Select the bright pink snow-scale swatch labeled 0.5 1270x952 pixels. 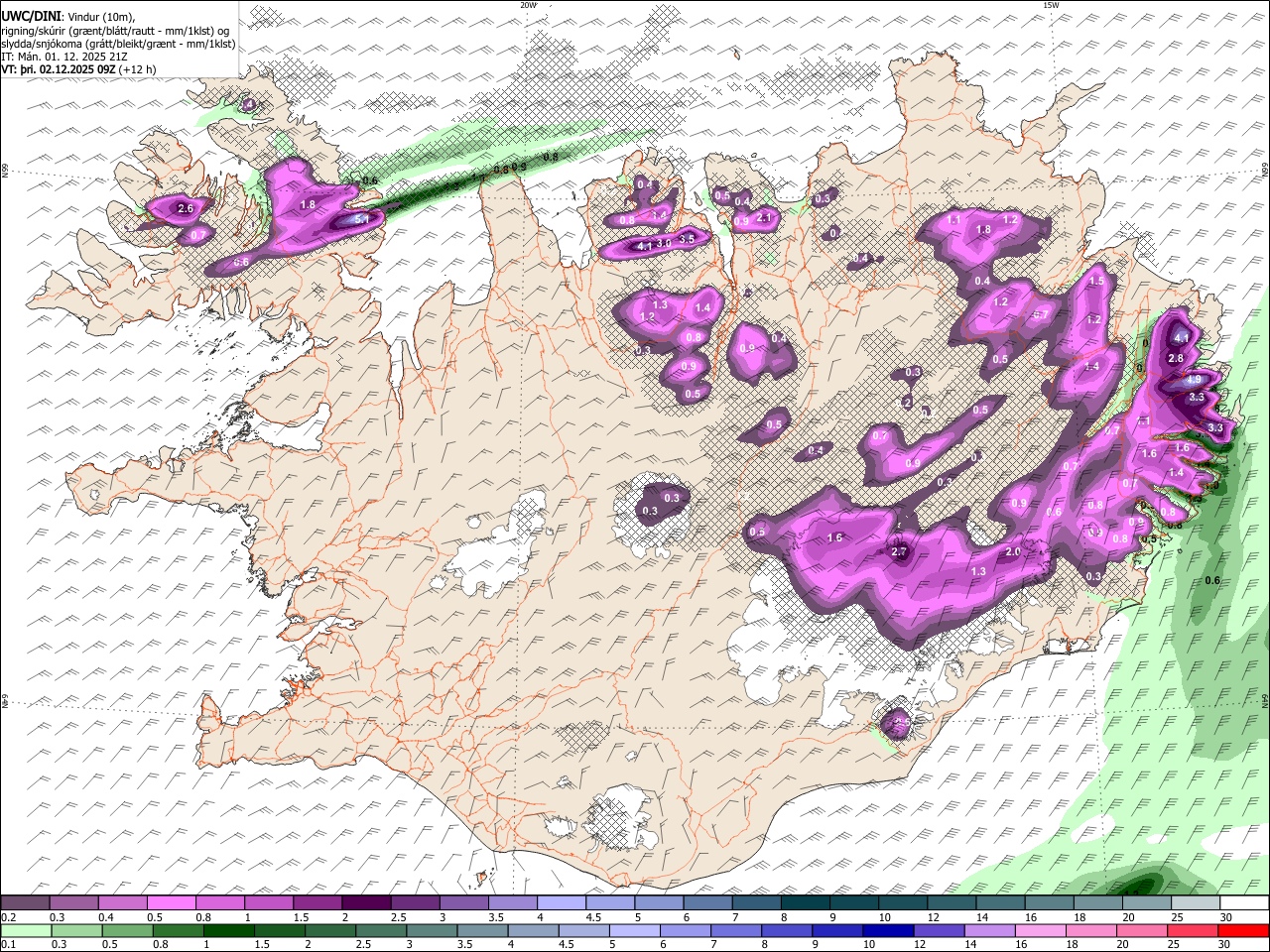pos(172,903)
